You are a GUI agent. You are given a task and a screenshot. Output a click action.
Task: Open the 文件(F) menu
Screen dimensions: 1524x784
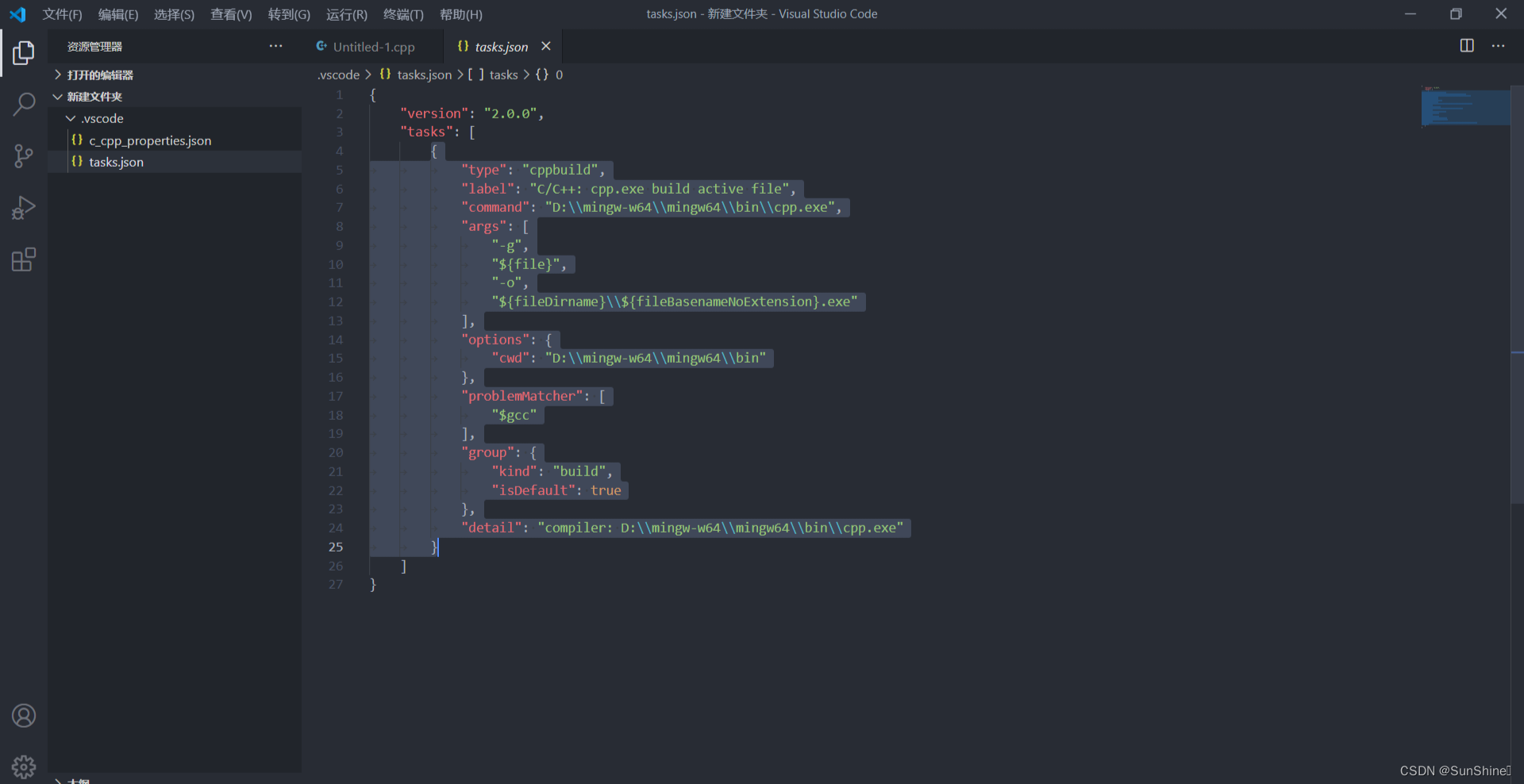(62, 14)
